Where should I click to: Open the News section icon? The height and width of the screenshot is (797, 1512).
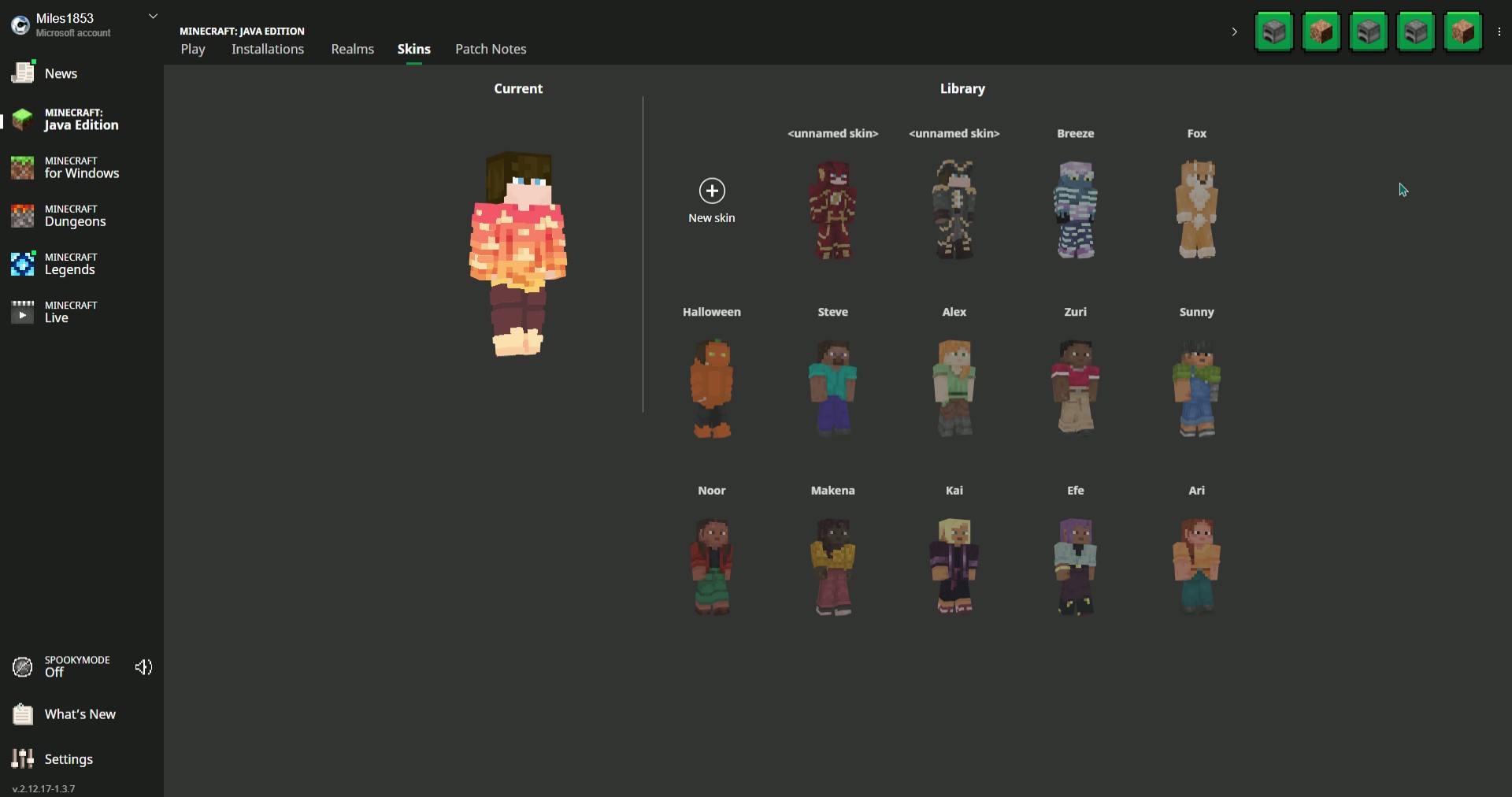[x=23, y=72]
